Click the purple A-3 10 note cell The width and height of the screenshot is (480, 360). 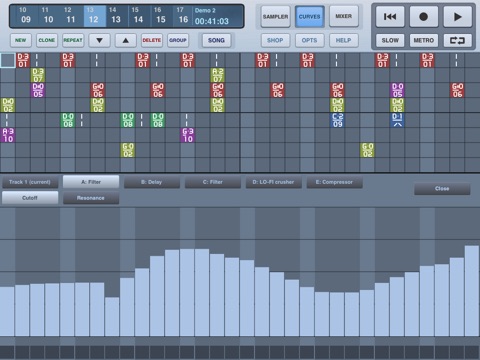tap(8, 135)
